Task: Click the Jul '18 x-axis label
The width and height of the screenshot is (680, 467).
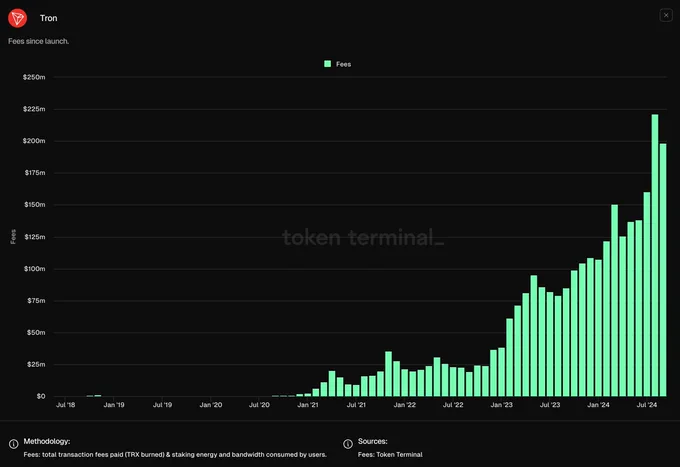Action: click(x=65, y=405)
